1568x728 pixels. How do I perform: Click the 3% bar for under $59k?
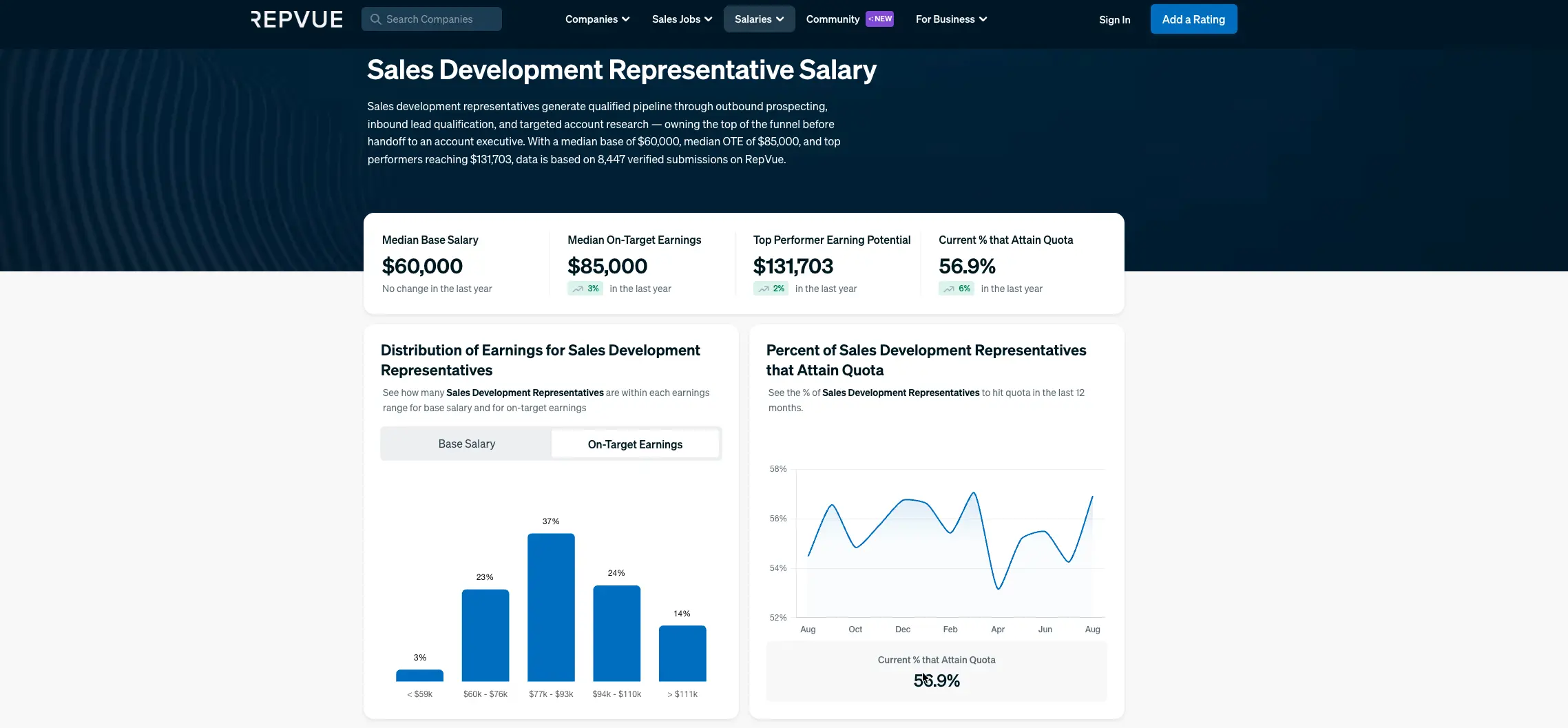pyautogui.click(x=420, y=676)
